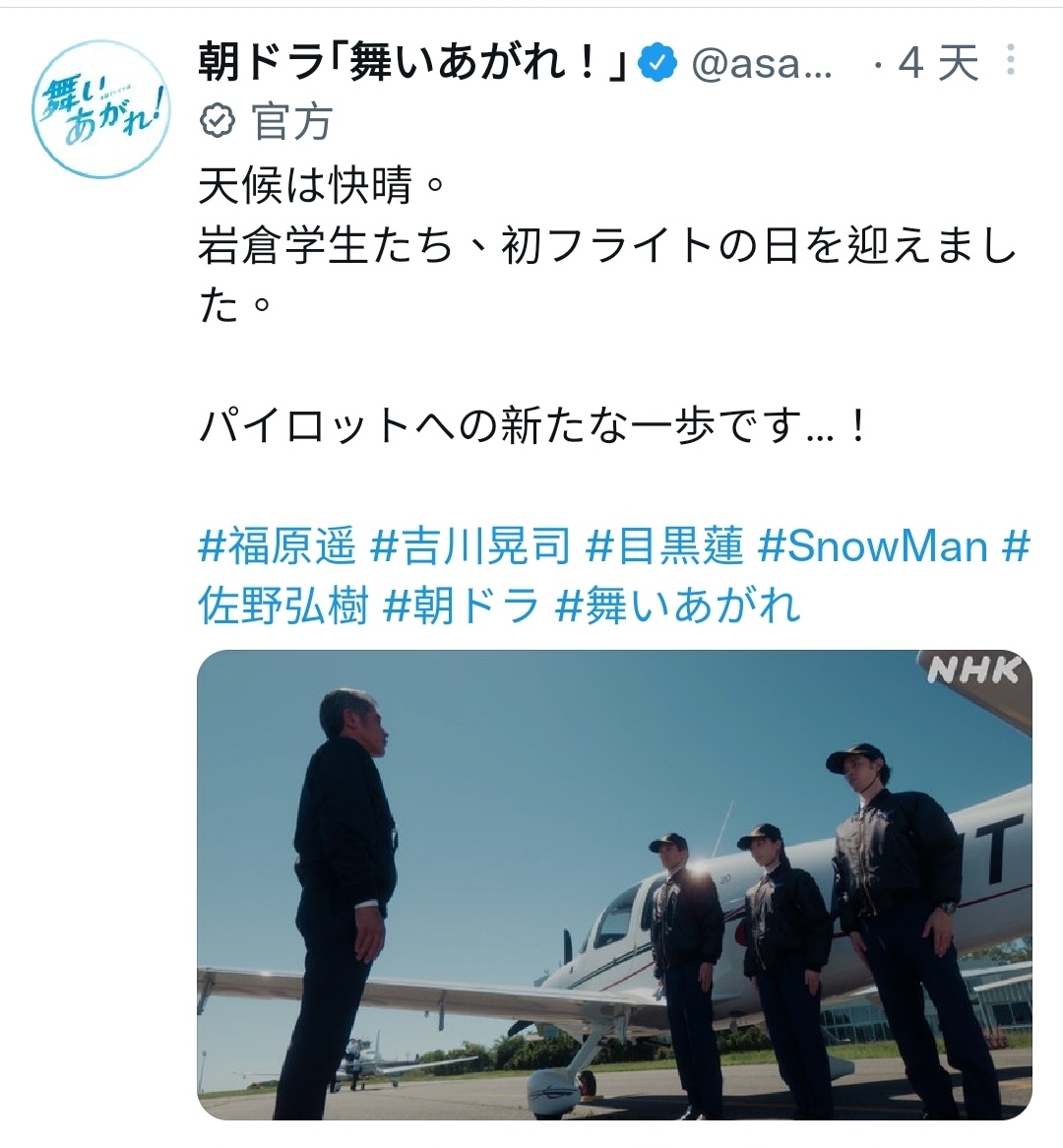Open hashtag #吉川晃司
Screen dimensions: 1063x1148
[470, 546]
